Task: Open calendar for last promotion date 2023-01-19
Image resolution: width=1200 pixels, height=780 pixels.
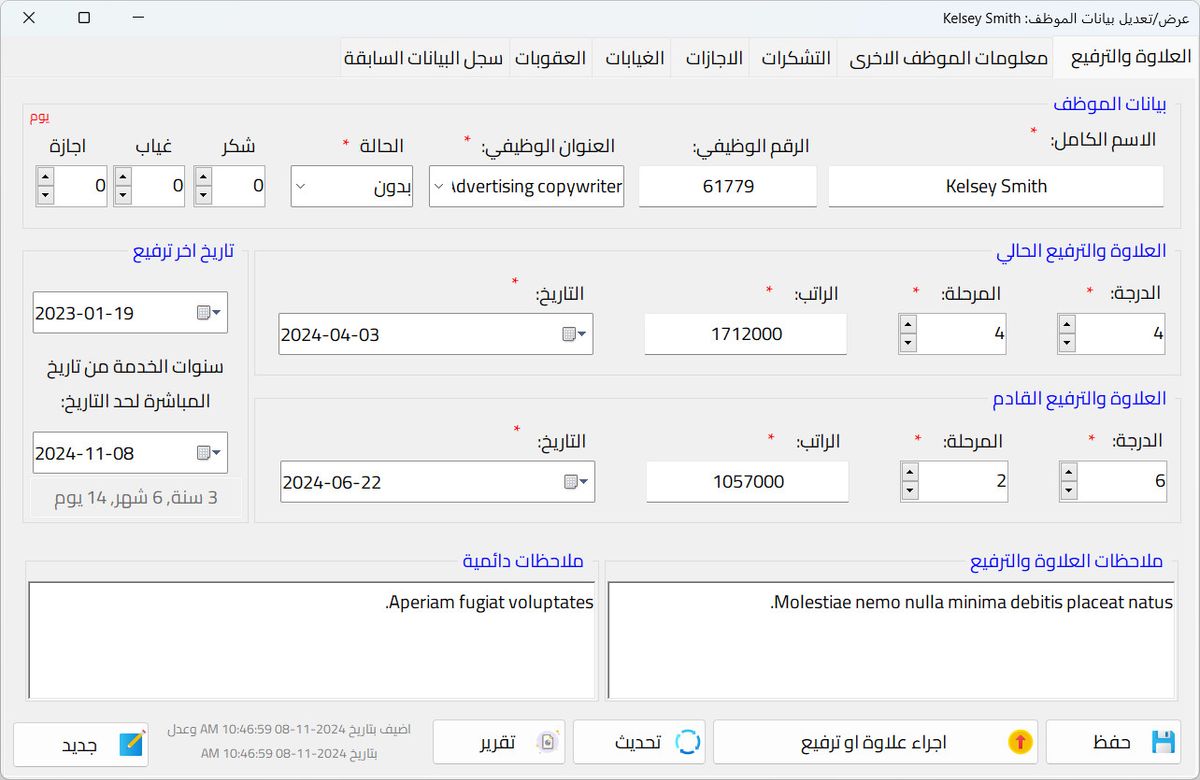Action: pyautogui.click(x=209, y=313)
